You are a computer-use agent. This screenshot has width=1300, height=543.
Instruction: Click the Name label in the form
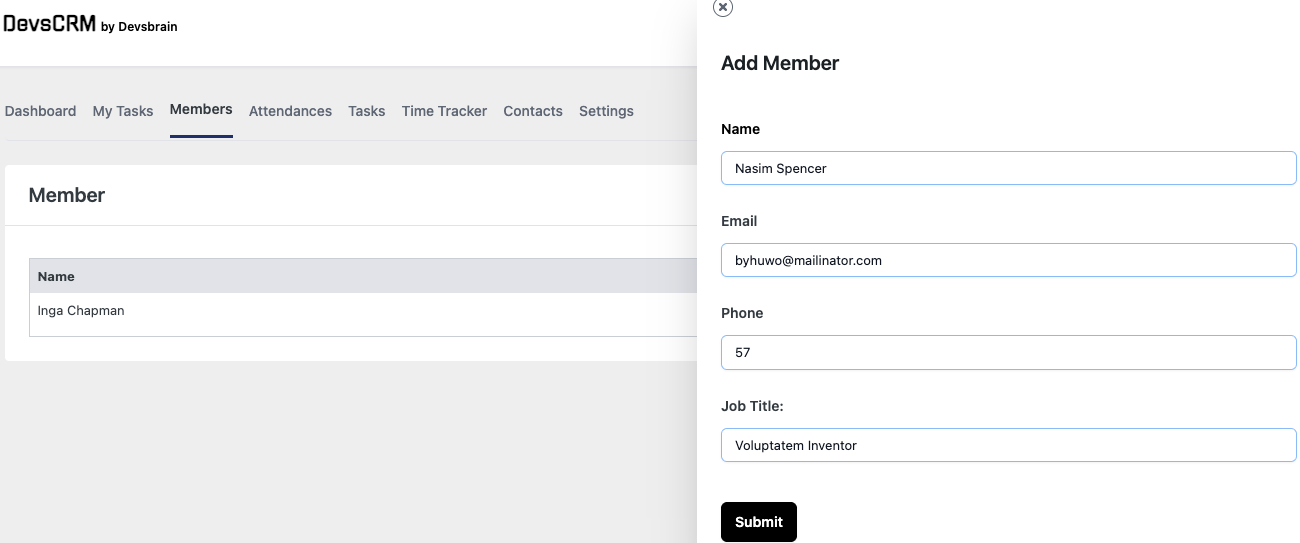[x=740, y=129]
